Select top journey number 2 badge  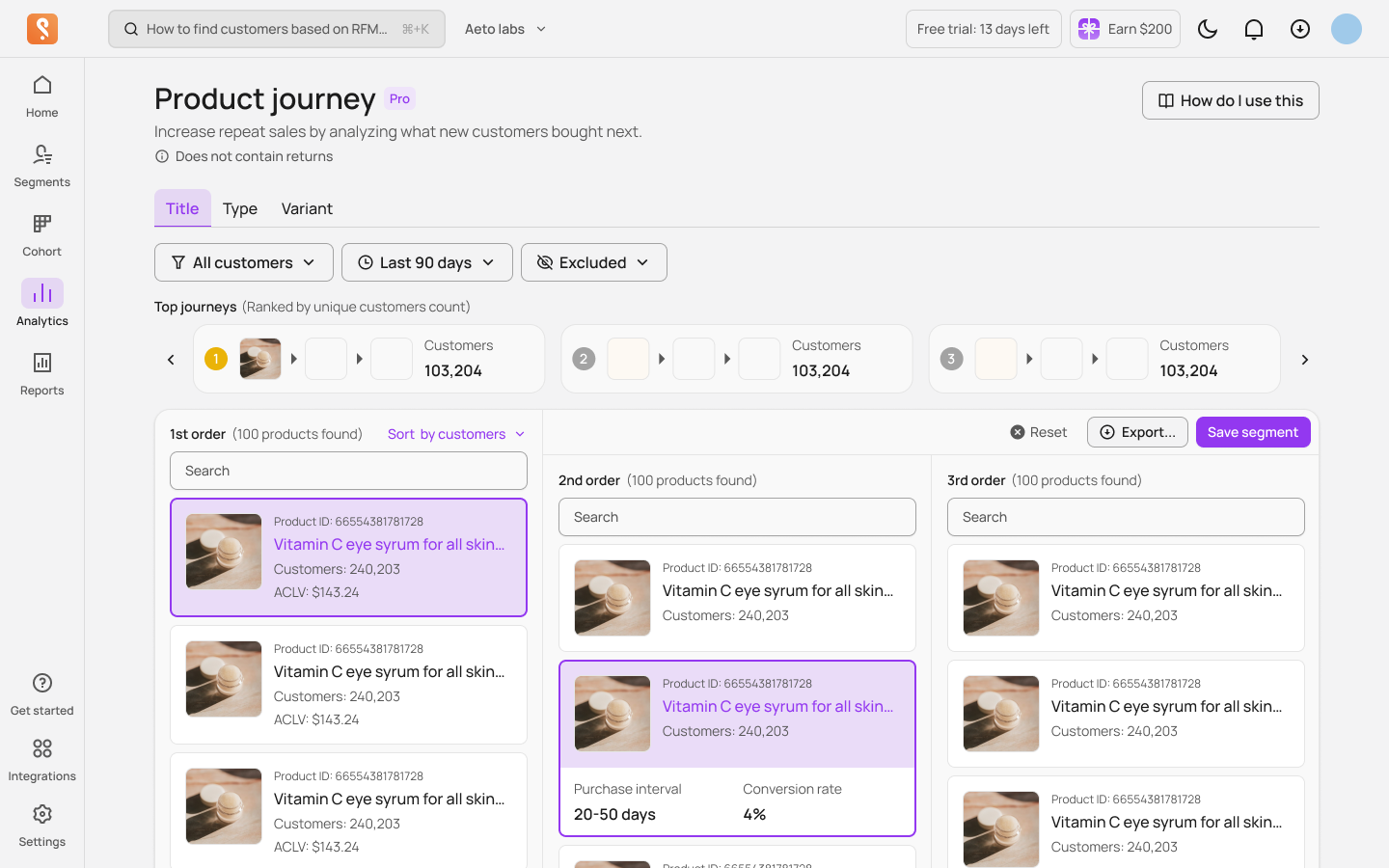click(x=584, y=359)
